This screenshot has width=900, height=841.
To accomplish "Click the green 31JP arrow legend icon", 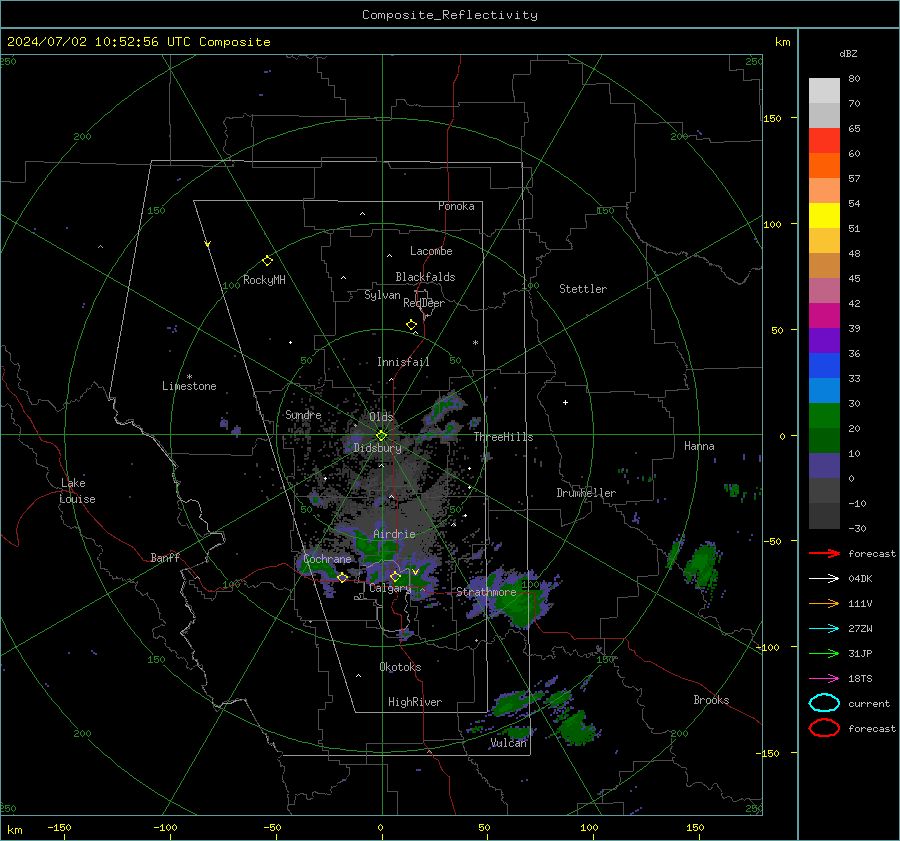I will tap(824, 653).
